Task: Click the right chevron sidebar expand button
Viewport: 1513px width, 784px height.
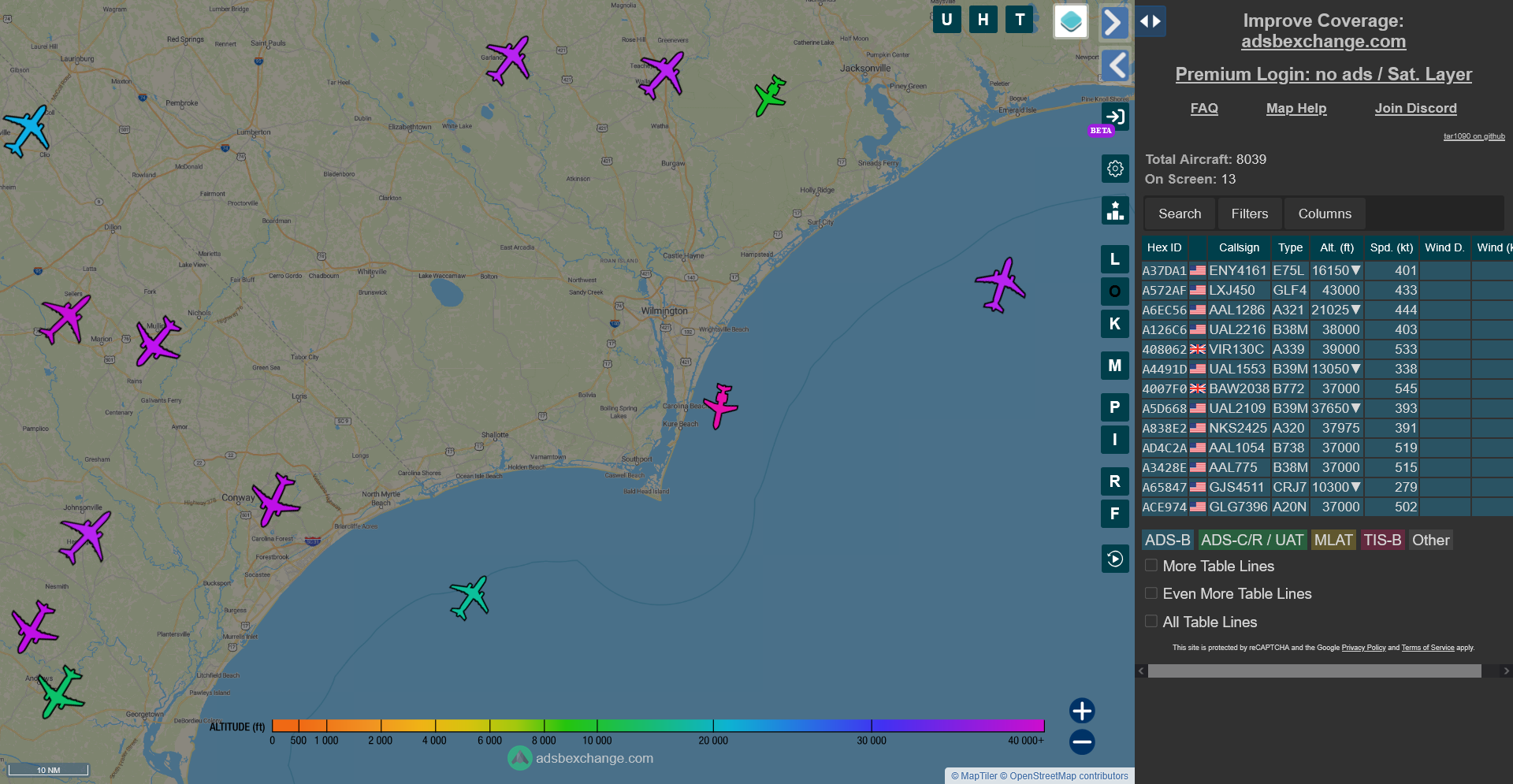Action: coord(1114,22)
